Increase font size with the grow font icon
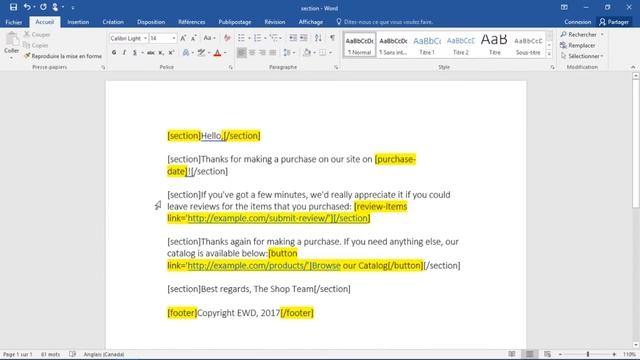The image size is (640, 360). (x=183, y=38)
